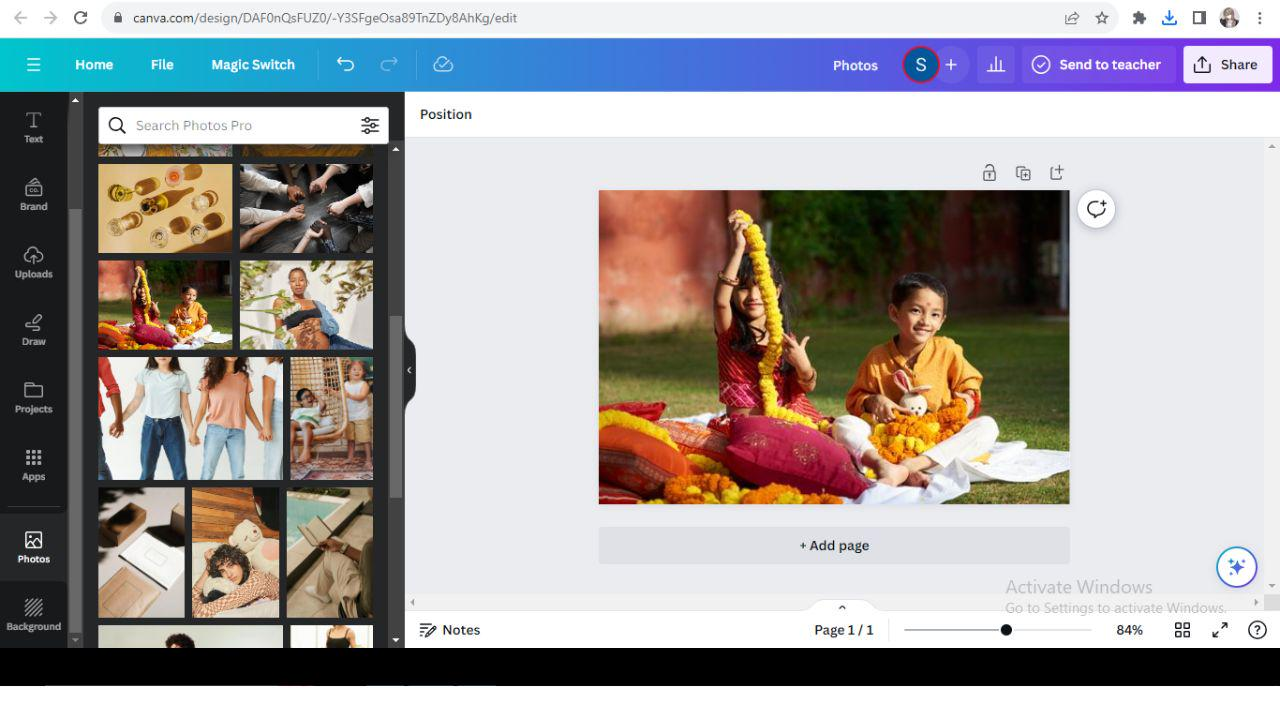The width and height of the screenshot is (1280, 720).
Task: Toggle the pages grid view
Action: (x=1183, y=630)
